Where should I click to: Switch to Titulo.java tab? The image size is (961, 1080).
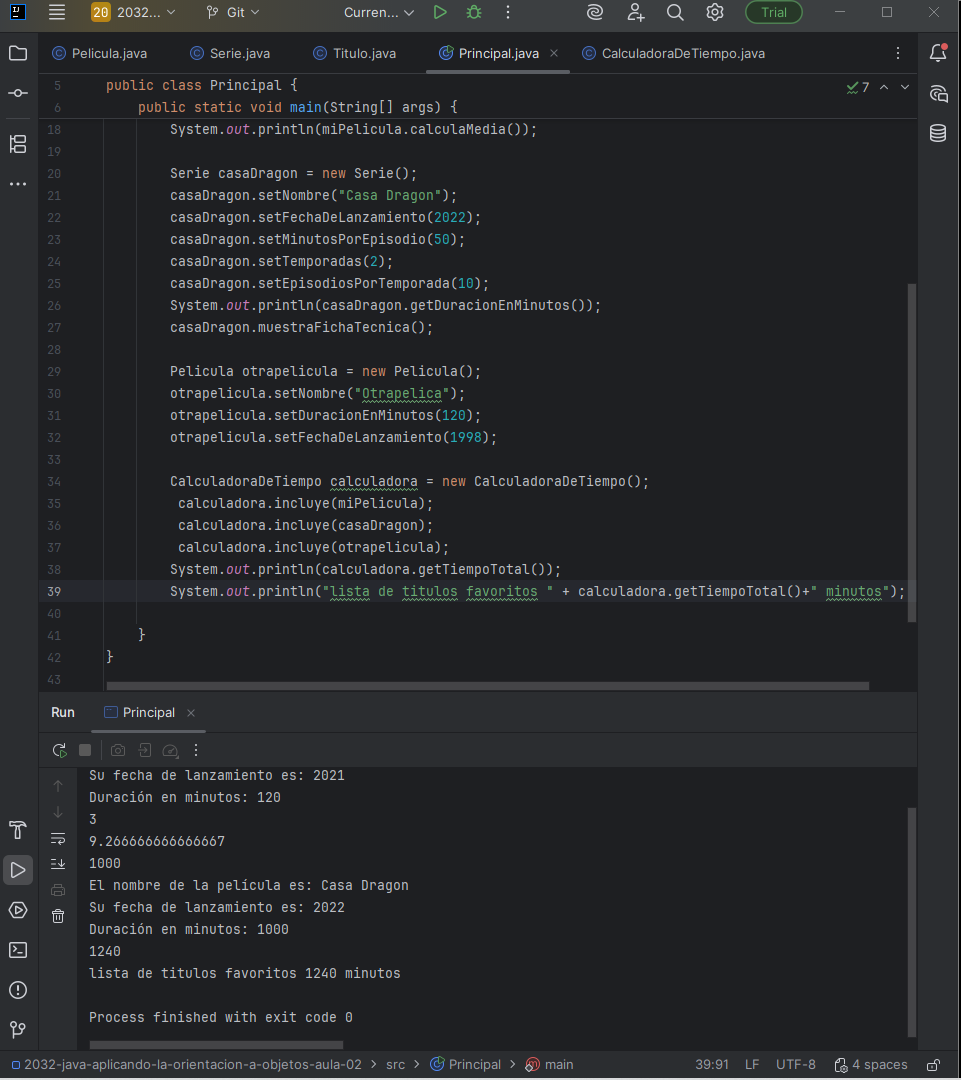point(355,53)
